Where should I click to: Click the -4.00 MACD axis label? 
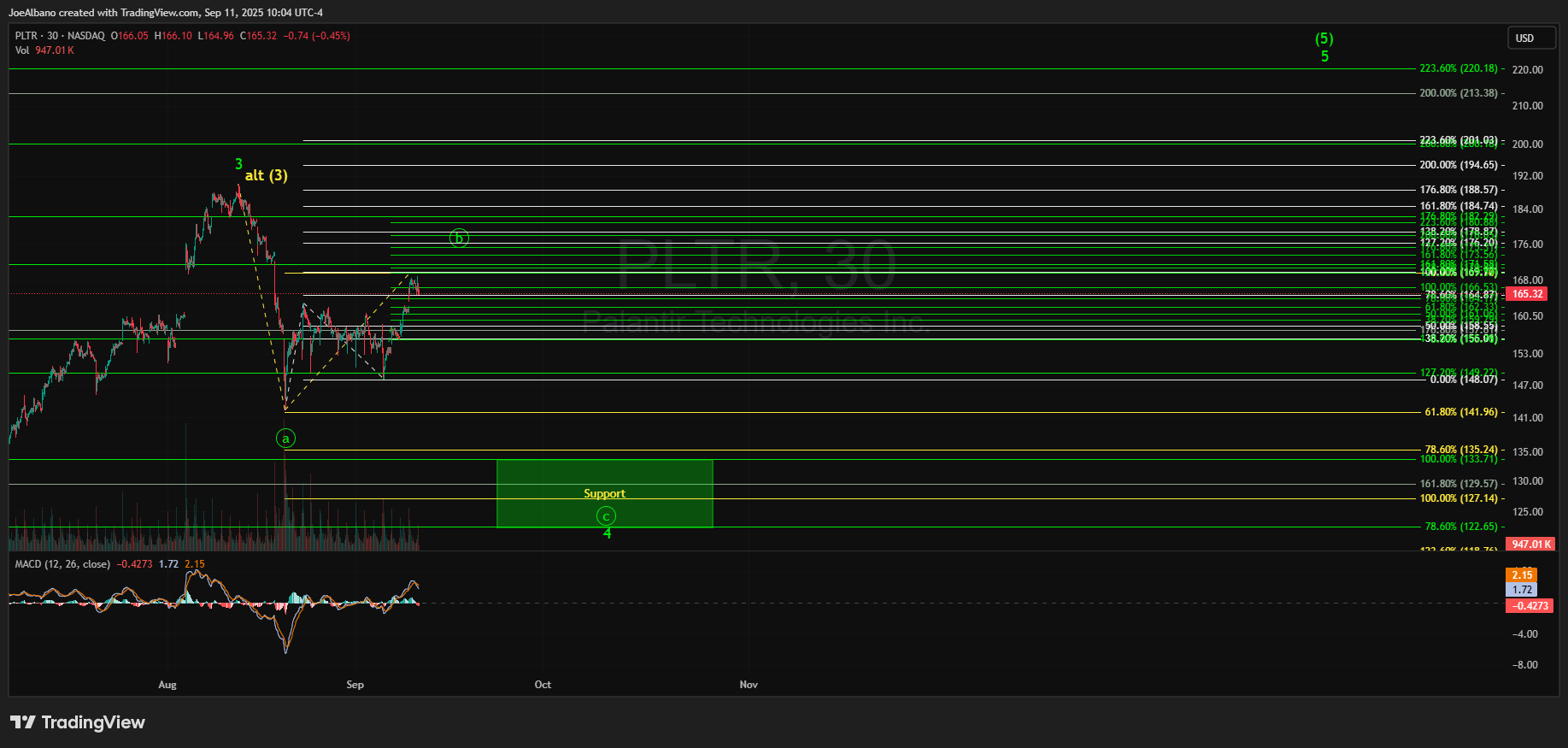[x=1525, y=634]
